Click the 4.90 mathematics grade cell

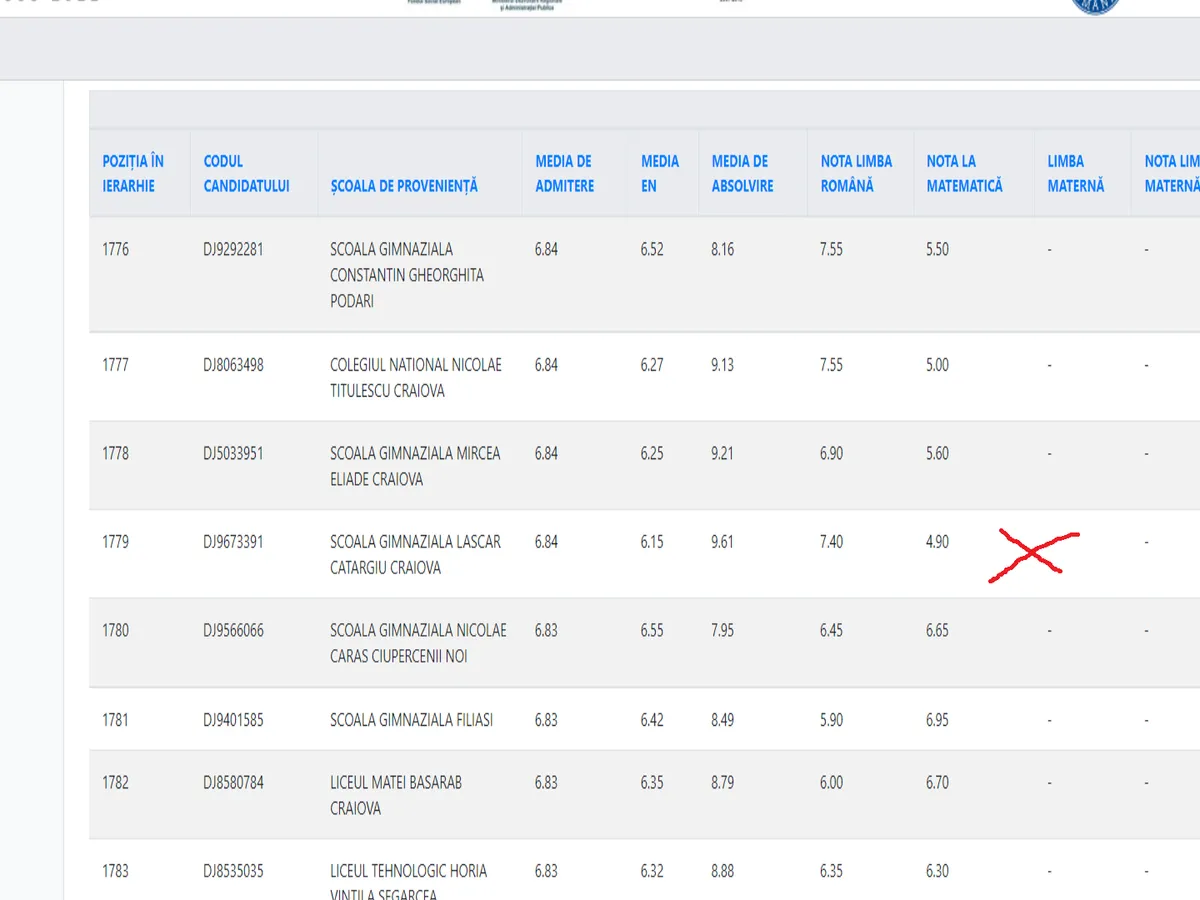tap(937, 542)
